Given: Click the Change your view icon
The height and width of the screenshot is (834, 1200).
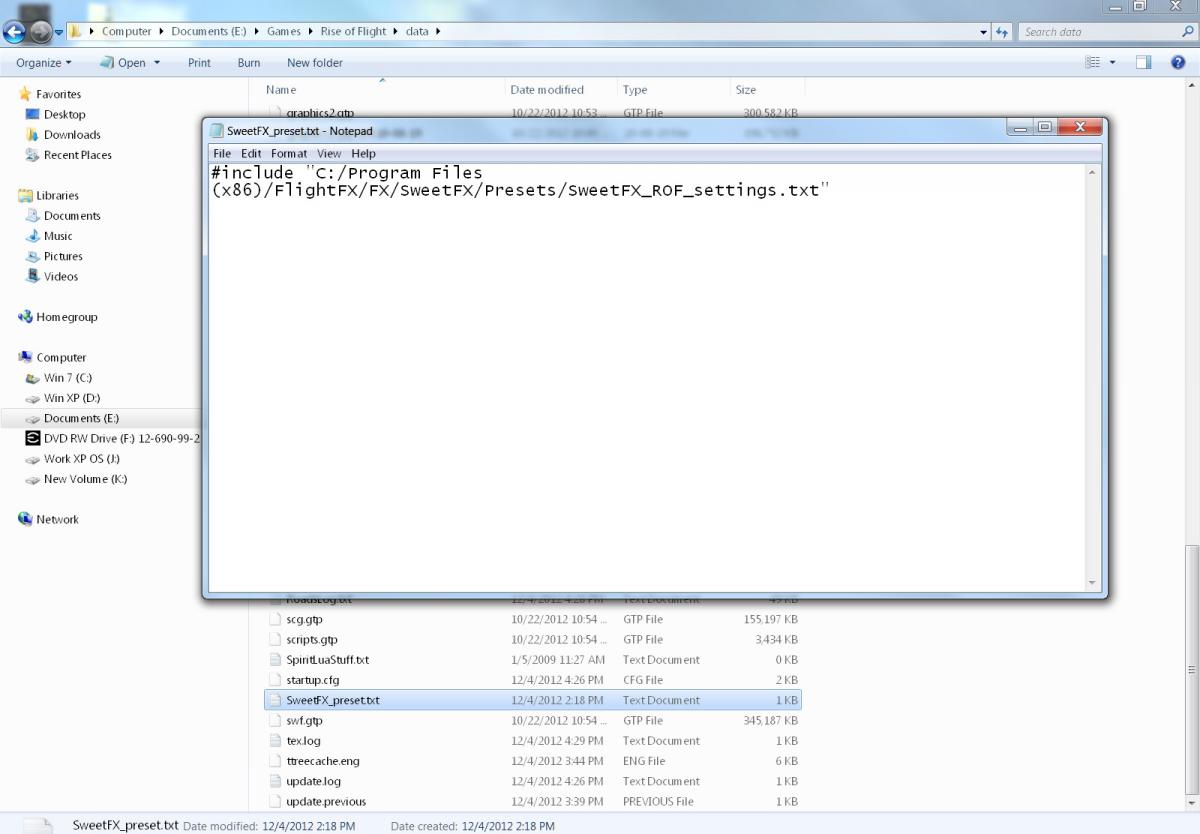Looking at the screenshot, I should click(1093, 62).
